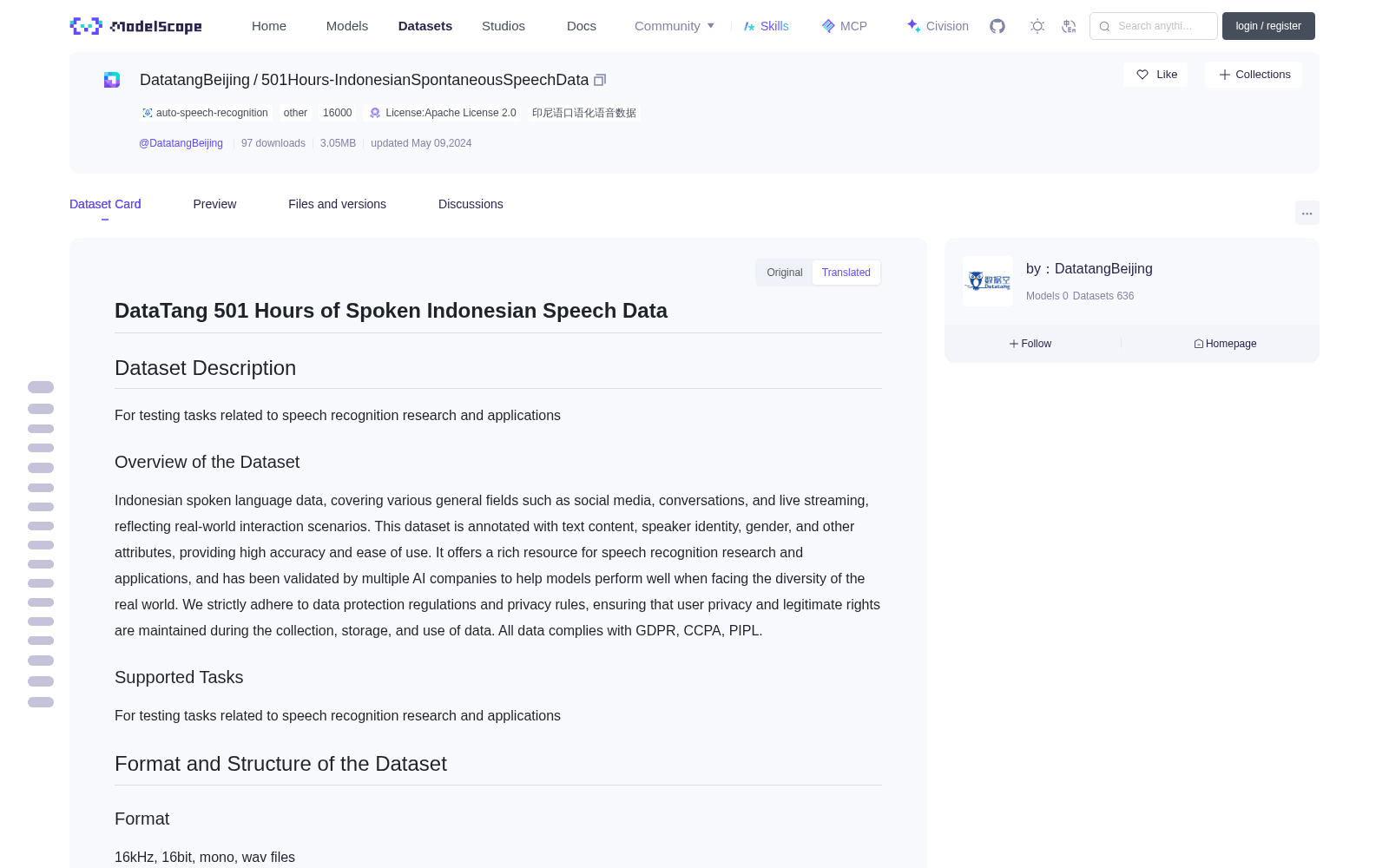Image resolution: width=1389 pixels, height=868 pixels.
Task: Open the three-dots more options button
Action: click(1307, 213)
